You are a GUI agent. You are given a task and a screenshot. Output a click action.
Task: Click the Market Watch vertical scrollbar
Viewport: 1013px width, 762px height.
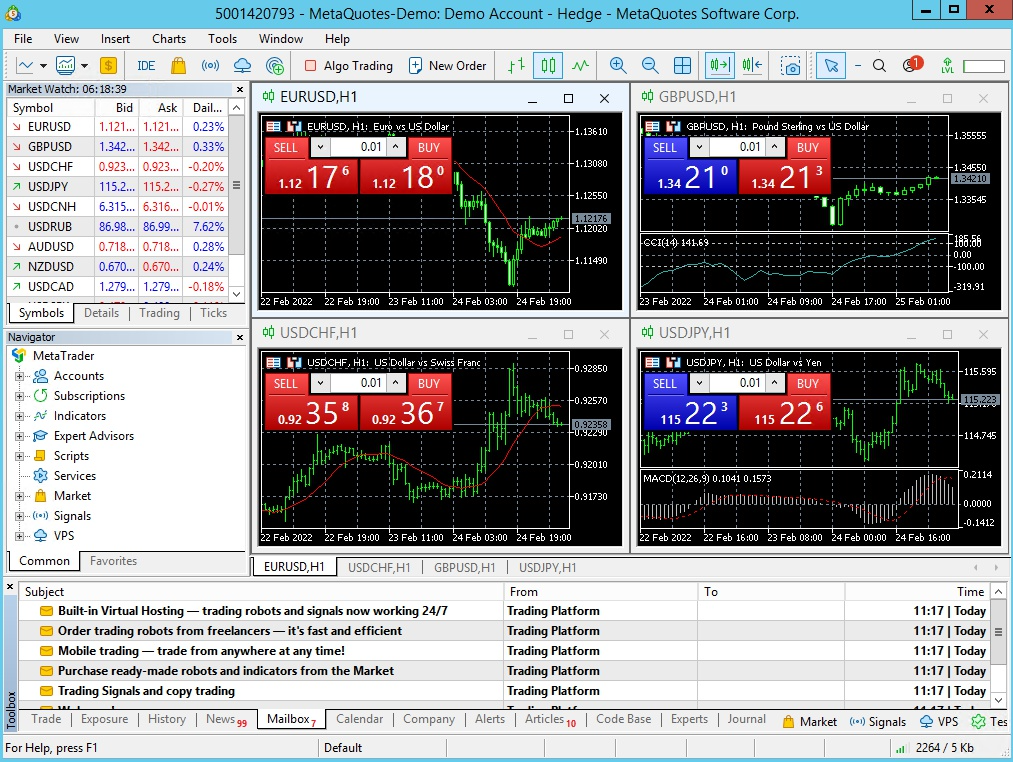(x=236, y=185)
